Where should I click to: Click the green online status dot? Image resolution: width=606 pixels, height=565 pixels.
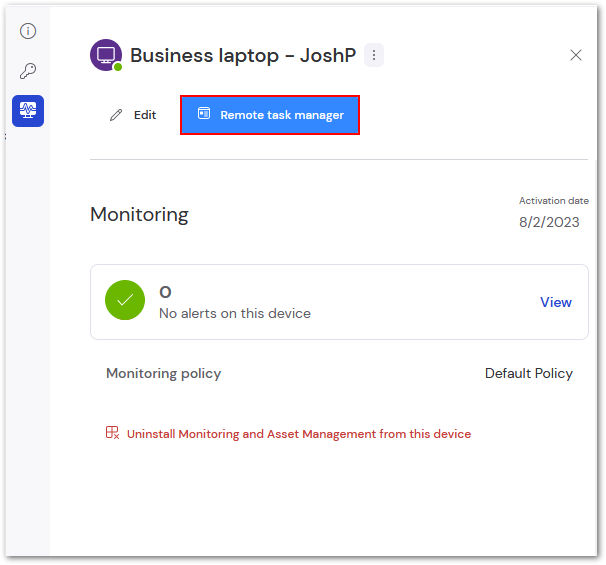pos(118,67)
